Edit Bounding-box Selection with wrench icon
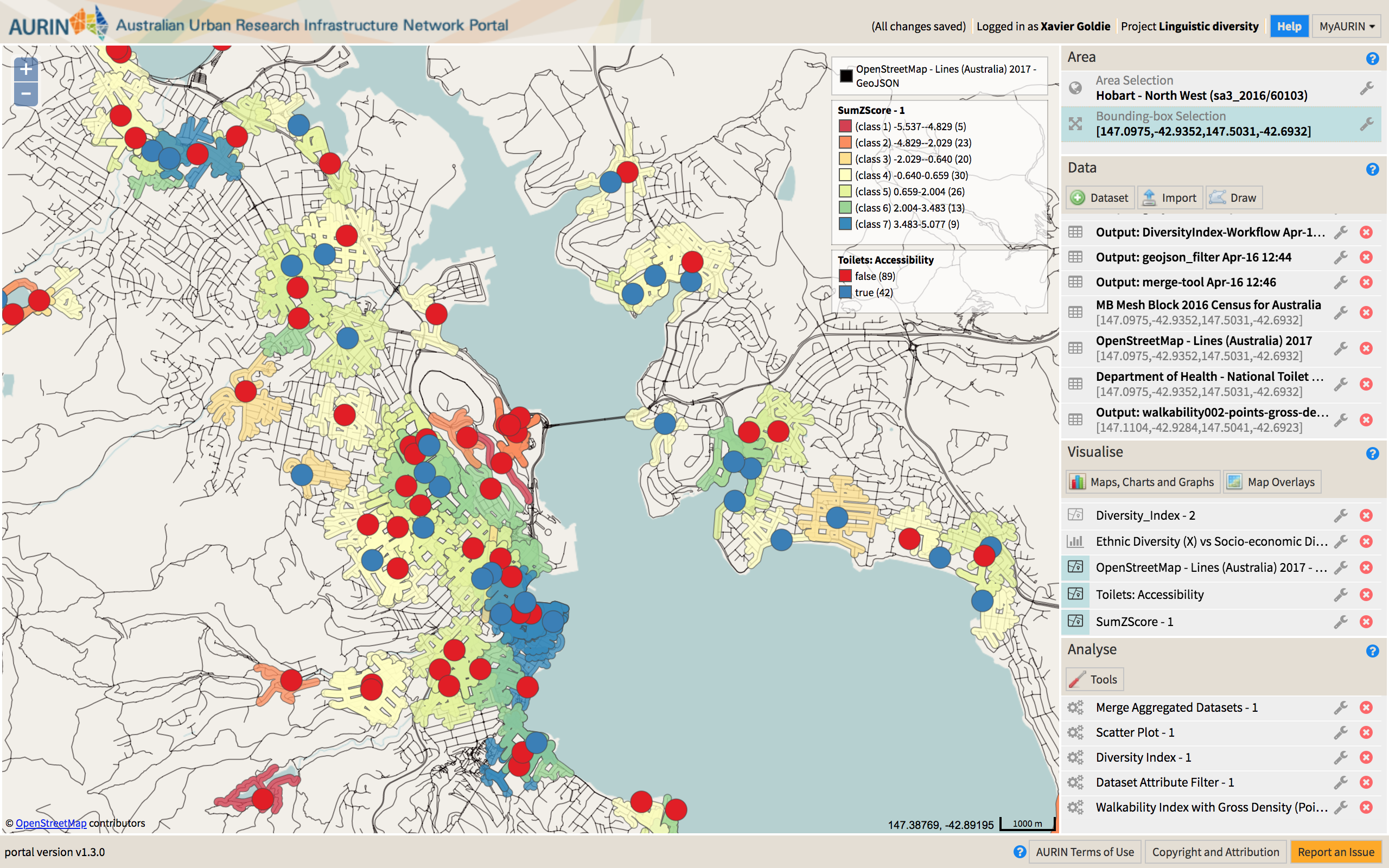 pos(1367,124)
